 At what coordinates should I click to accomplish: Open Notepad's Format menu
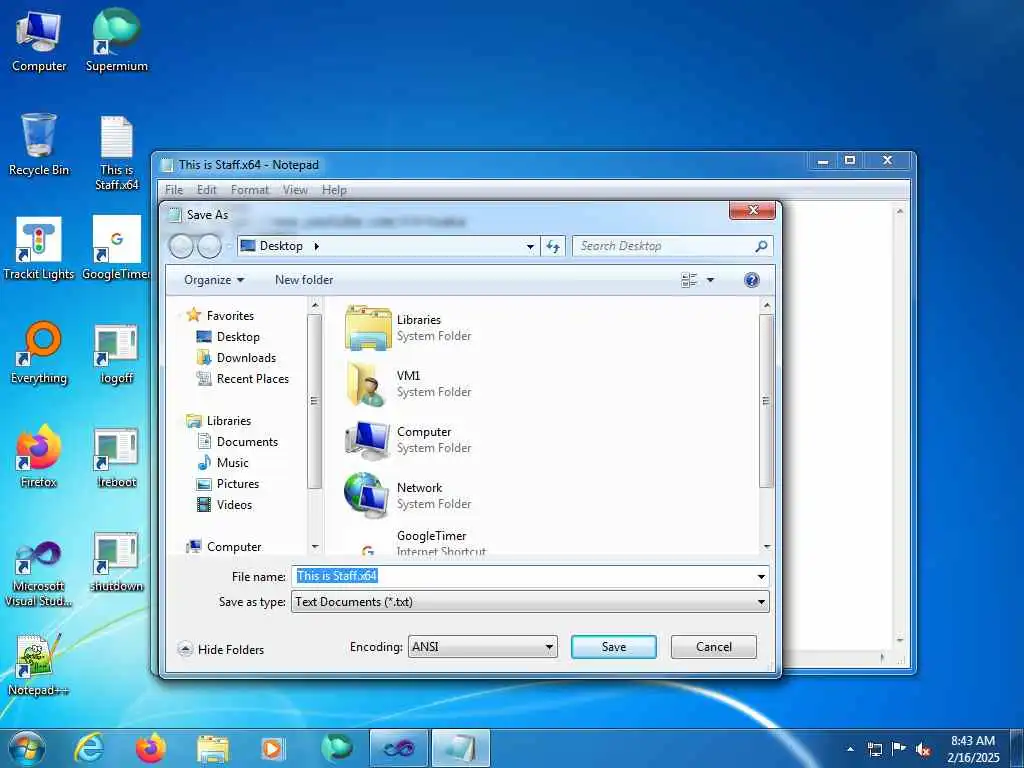click(x=249, y=190)
